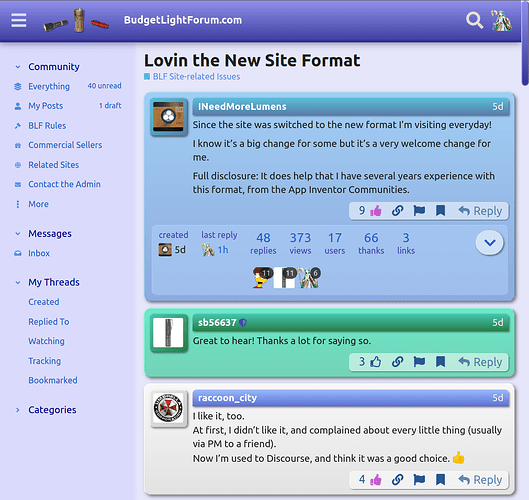Click 1 draft badge

coord(110,106)
